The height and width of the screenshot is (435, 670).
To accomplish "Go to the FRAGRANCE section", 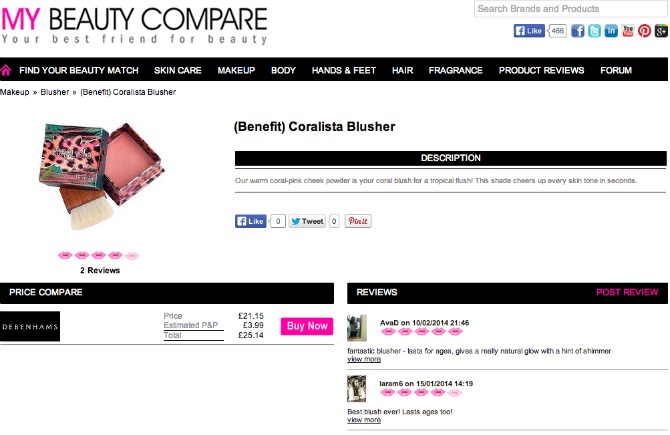I will click(455, 71).
